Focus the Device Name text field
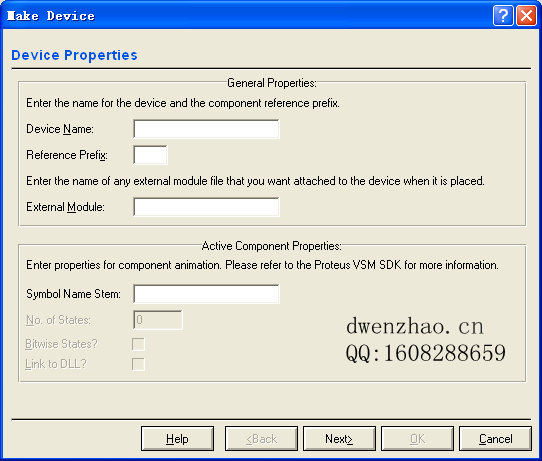542x461 pixels. click(x=206, y=129)
